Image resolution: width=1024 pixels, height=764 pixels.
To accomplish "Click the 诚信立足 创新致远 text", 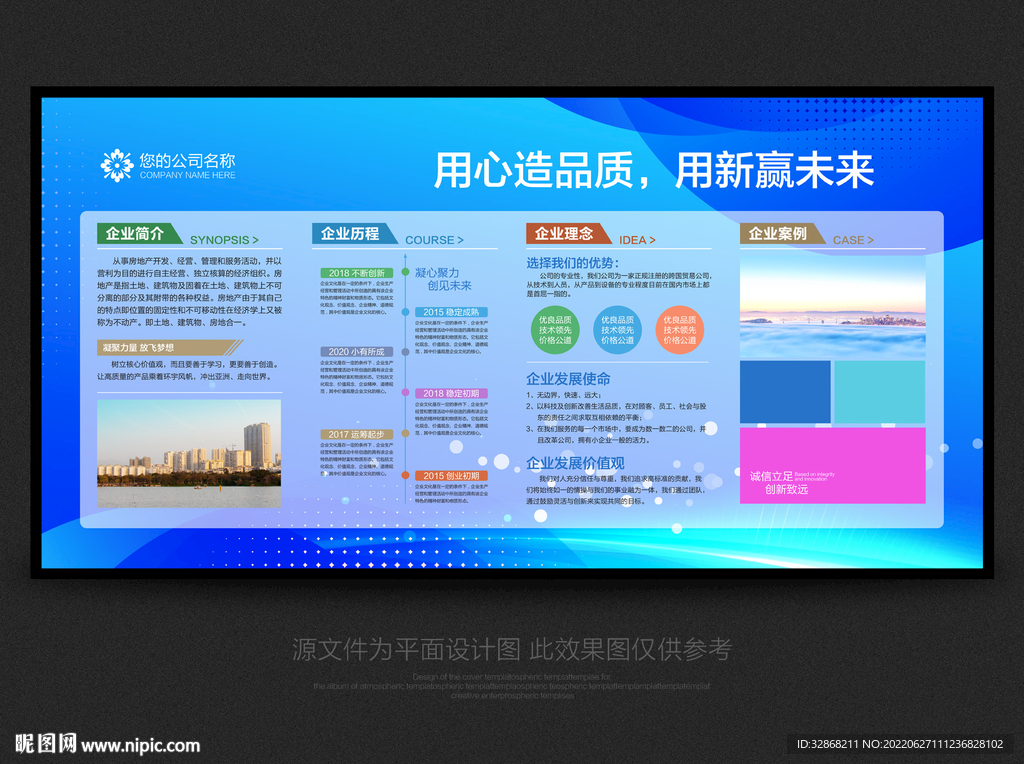I will [779, 483].
